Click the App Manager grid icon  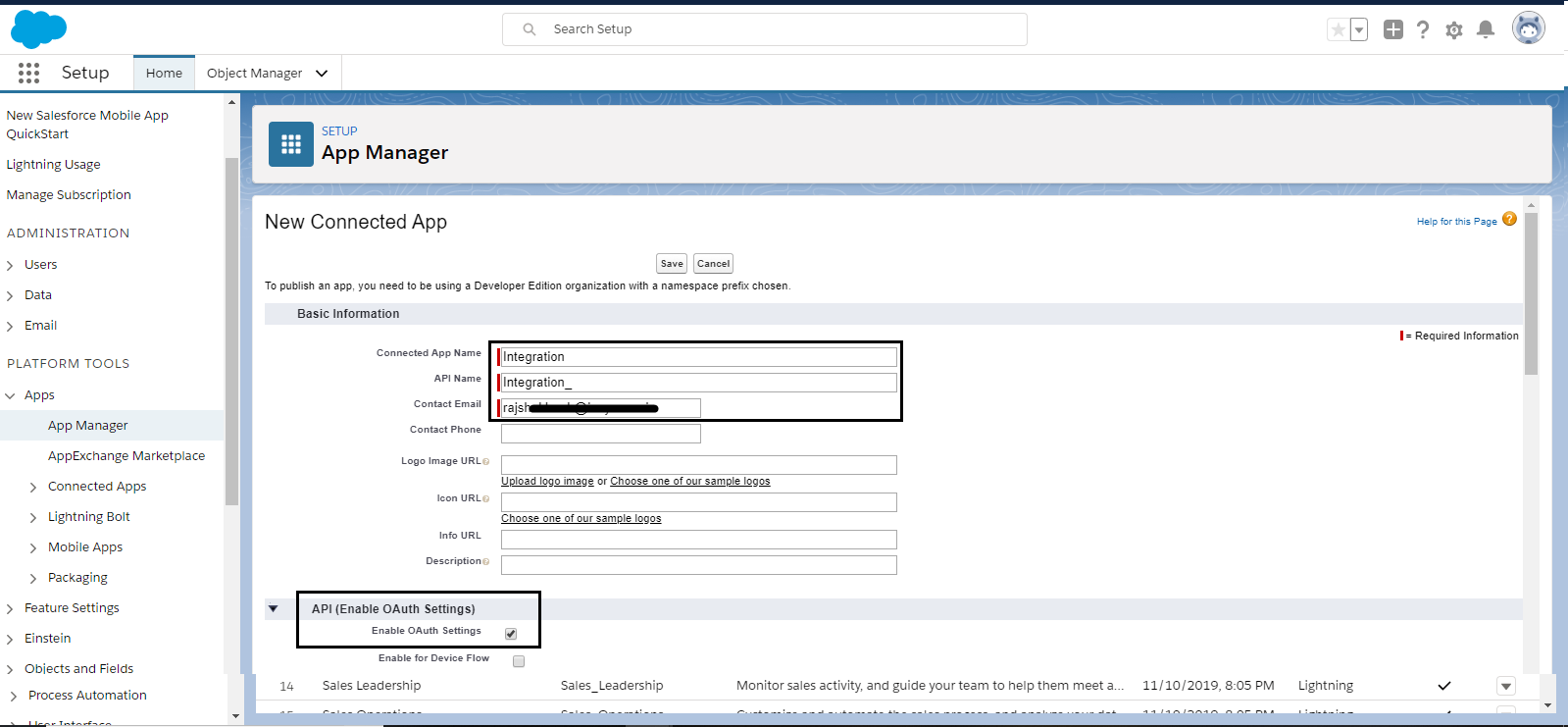click(291, 144)
